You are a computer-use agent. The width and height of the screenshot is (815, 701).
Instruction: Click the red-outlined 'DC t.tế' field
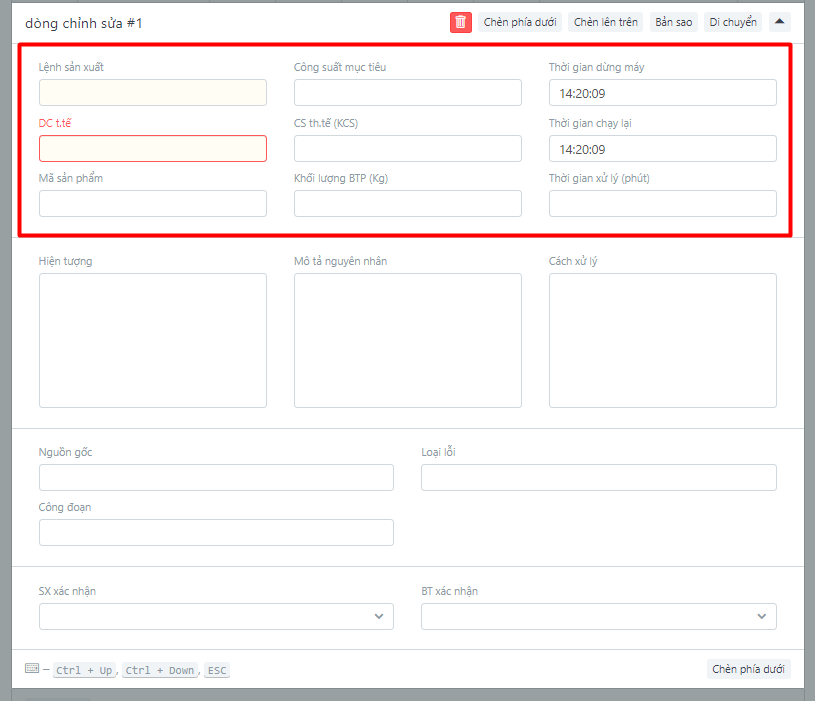[x=153, y=149]
